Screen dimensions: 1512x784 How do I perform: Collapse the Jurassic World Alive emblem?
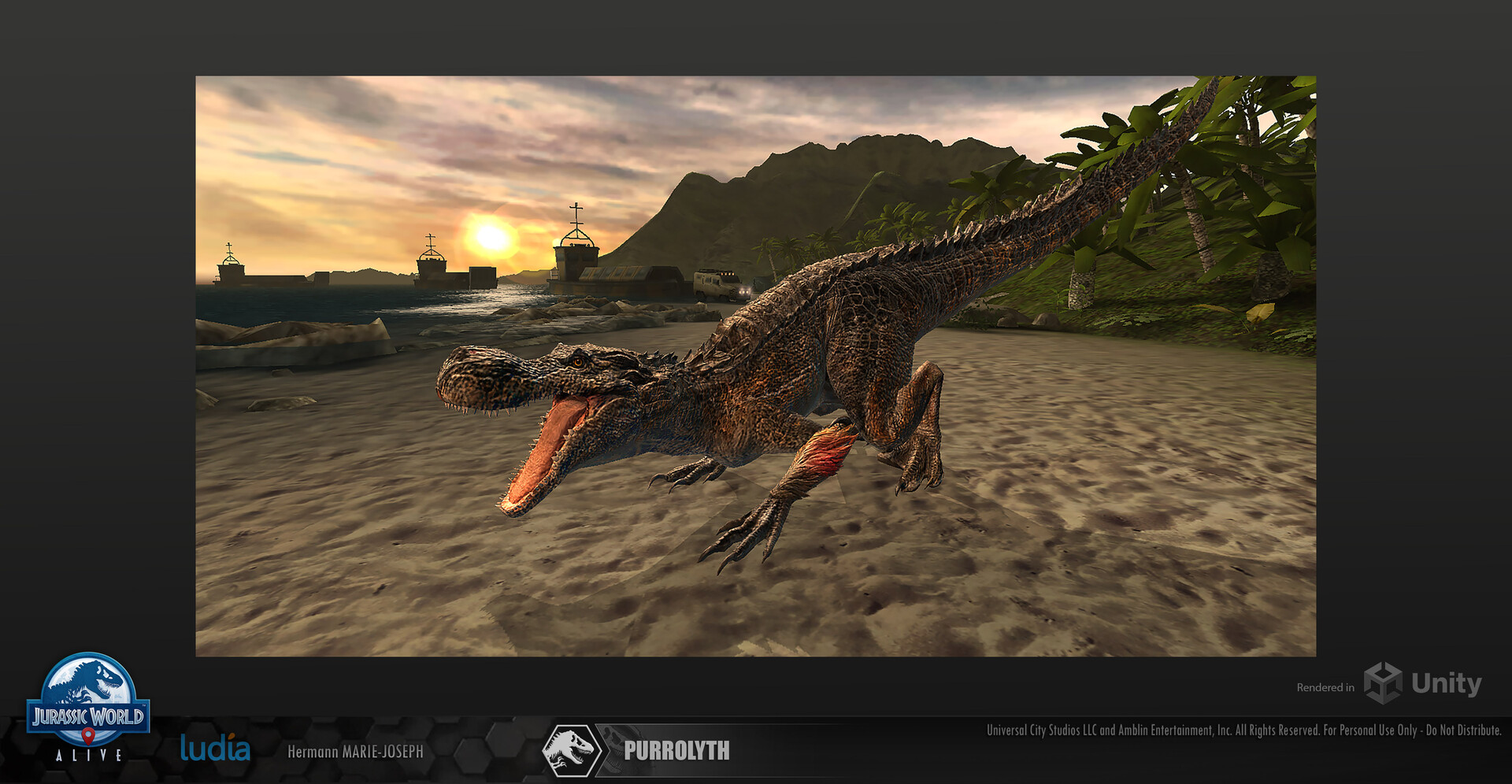point(89,711)
